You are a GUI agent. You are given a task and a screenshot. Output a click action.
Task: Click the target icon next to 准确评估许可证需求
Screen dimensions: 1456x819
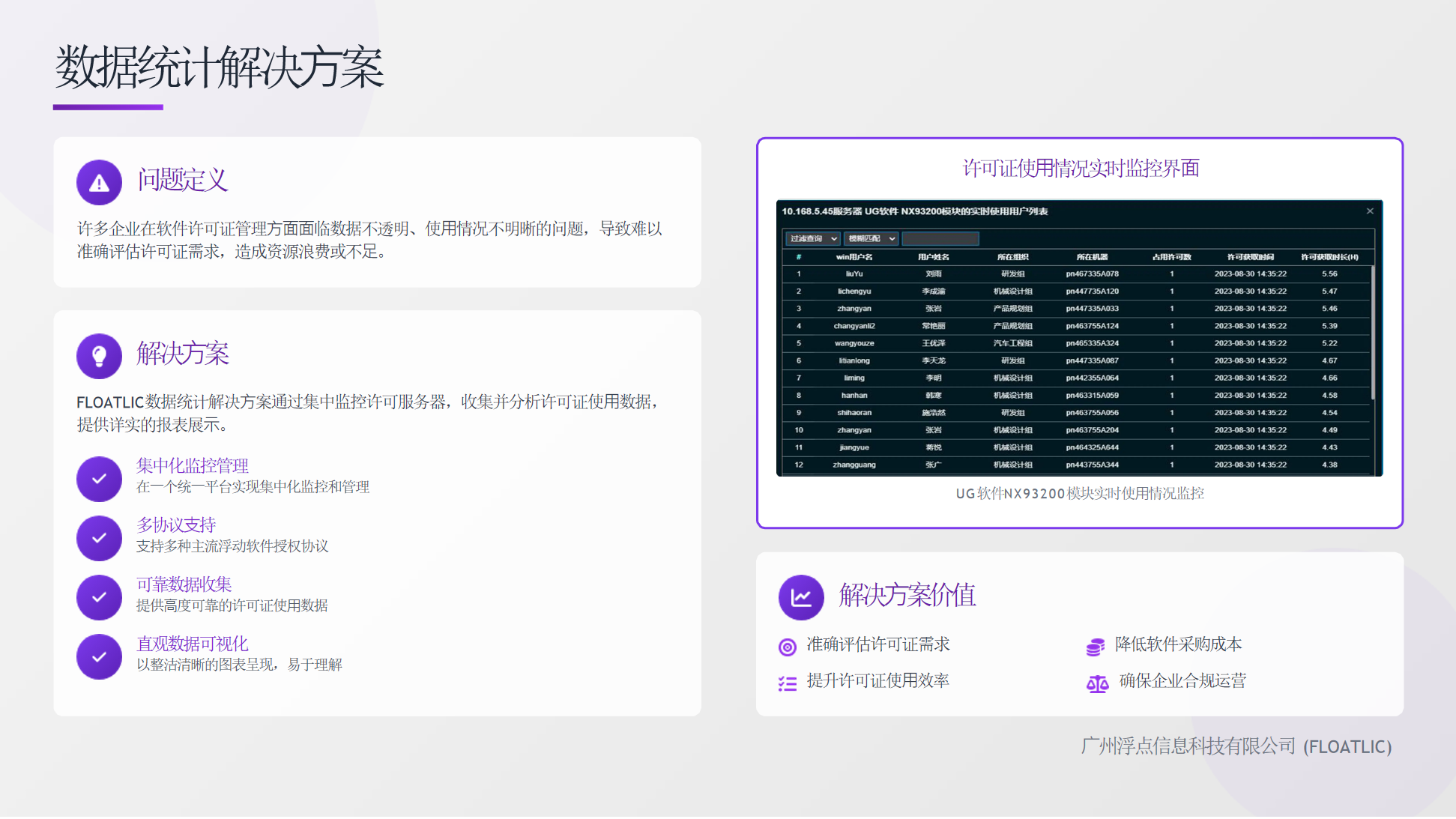(787, 647)
